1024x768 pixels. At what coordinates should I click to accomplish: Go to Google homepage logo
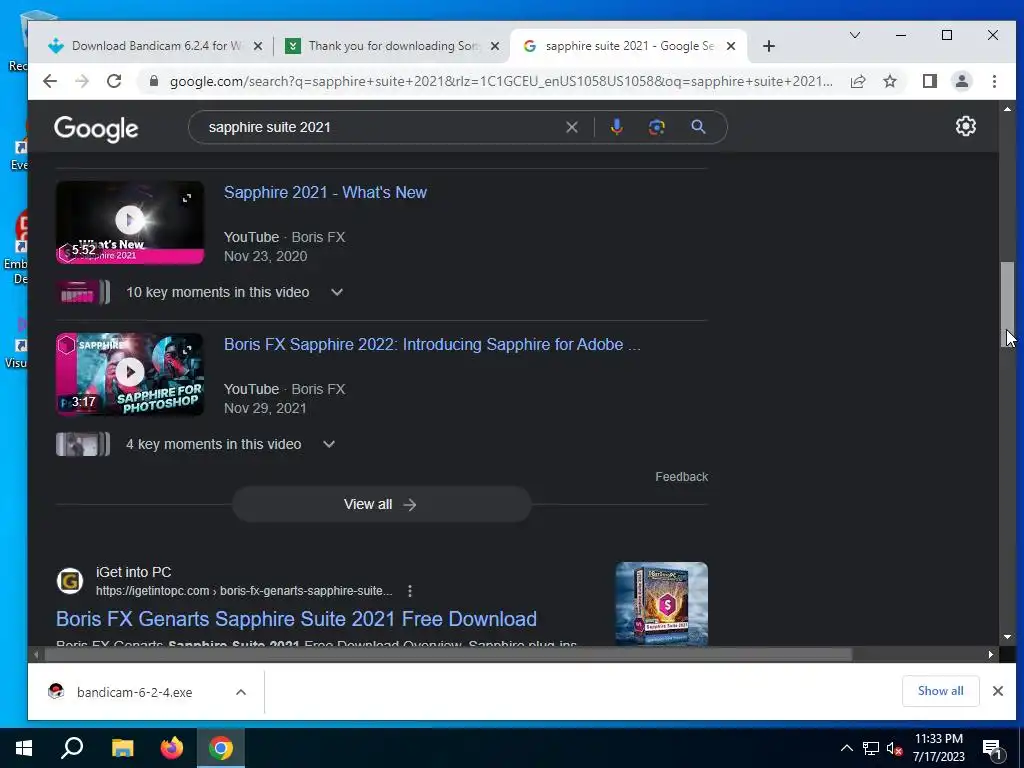point(96,129)
